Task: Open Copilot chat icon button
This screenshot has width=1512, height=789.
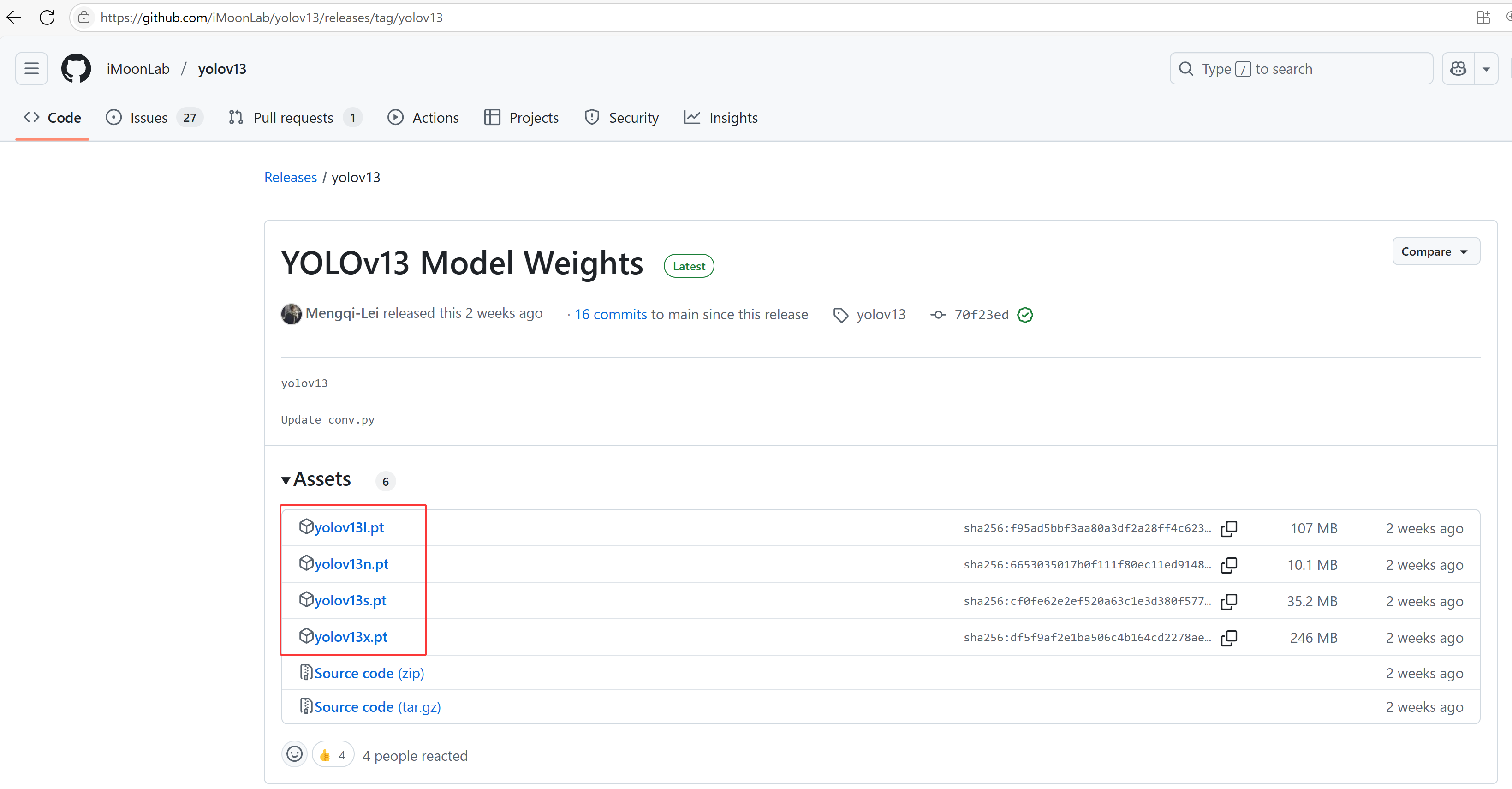Action: pos(1458,69)
